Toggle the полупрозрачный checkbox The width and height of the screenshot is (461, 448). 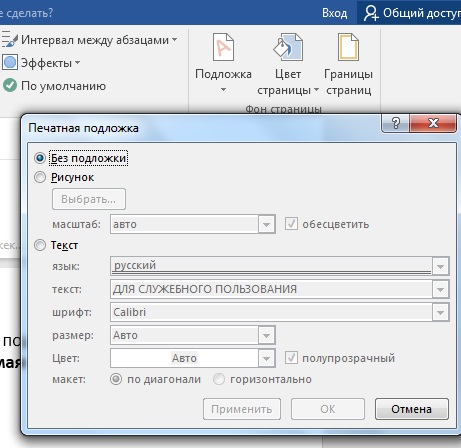click(x=291, y=358)
